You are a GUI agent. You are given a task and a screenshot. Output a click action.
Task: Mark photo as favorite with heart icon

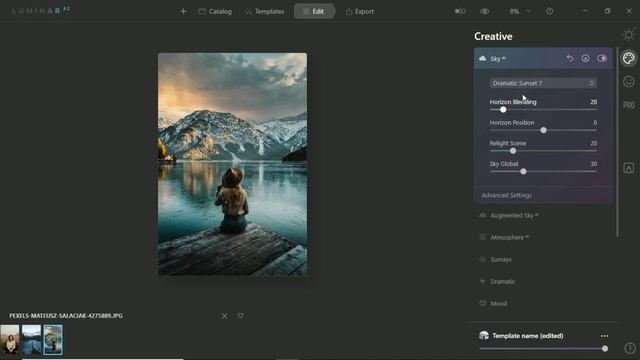tap(240, 316)
